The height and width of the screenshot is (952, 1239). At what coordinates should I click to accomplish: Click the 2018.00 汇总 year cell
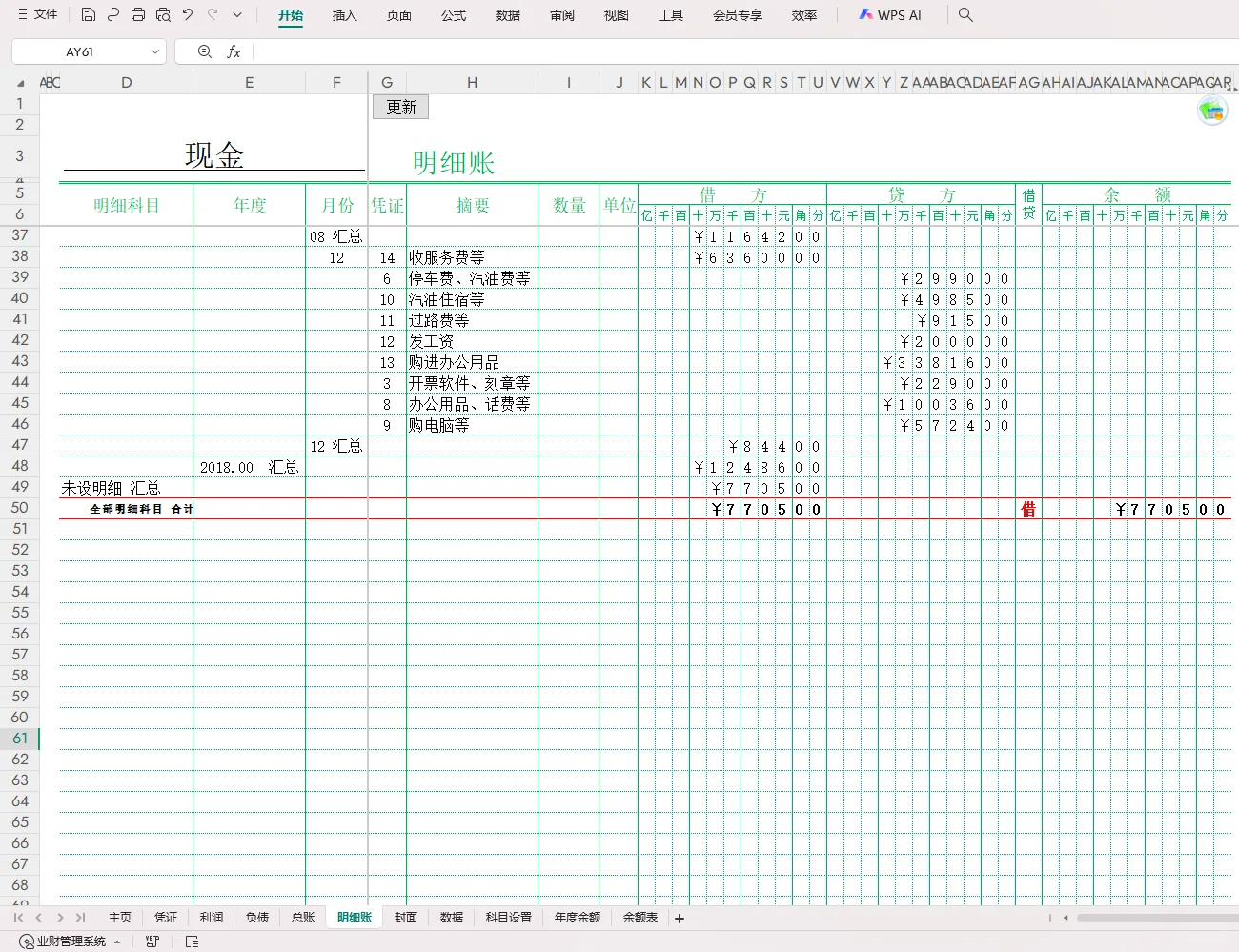click(250, 467)
